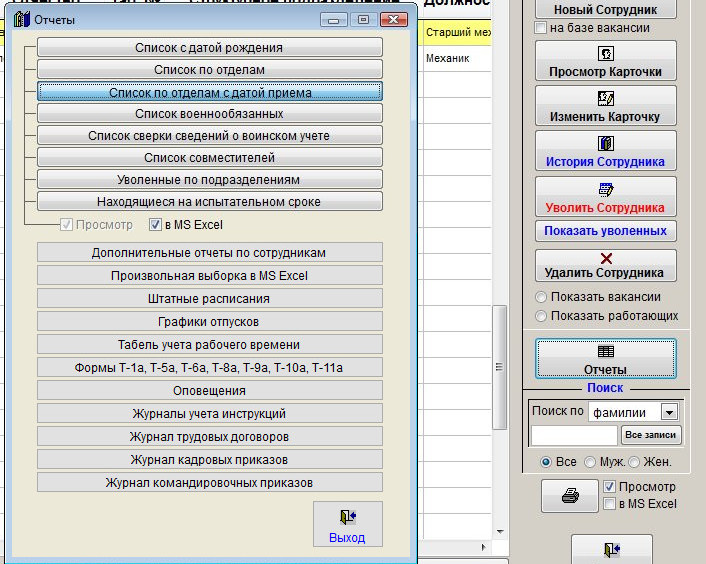The width and height of the screenshot is (706, 564).
Task: Open Оповещения
Action: click(210, 390)
